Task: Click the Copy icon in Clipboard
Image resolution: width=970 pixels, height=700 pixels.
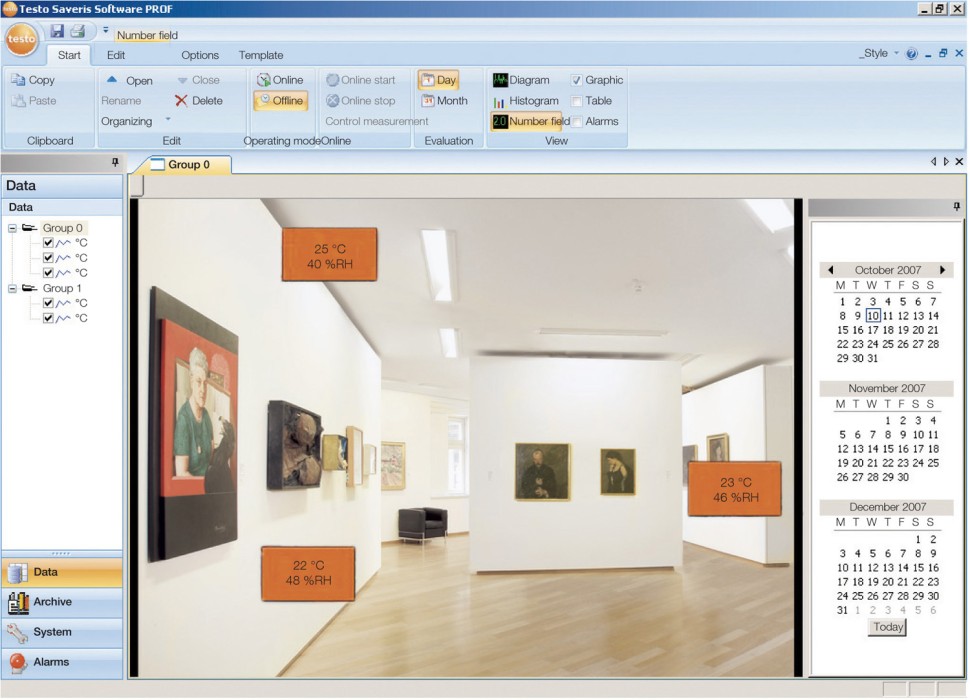Action: (19, 80)
